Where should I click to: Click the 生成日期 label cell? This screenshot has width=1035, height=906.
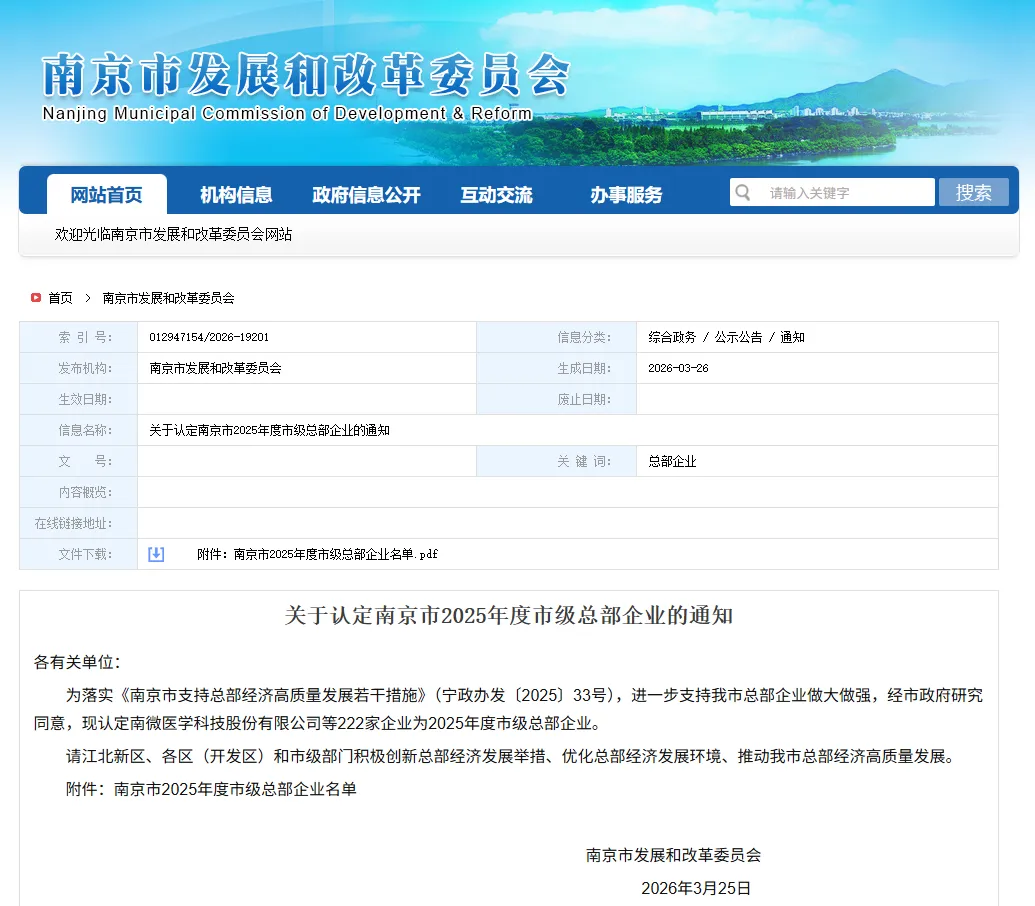pyautogui.click(x=556, y=368)
